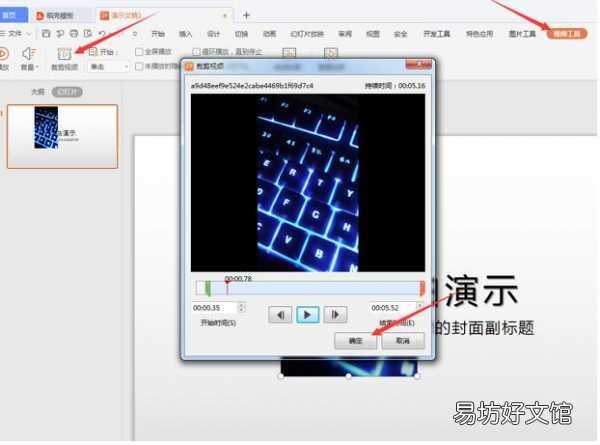Open the View (视图) ribbon tab

pos(373,34)
